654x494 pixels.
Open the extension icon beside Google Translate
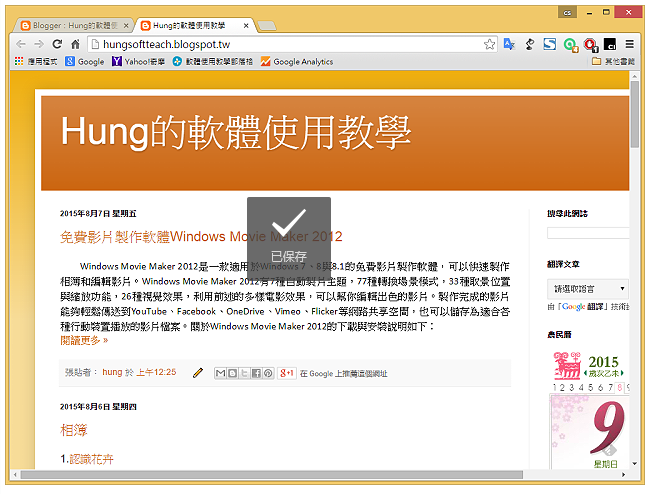530,44
